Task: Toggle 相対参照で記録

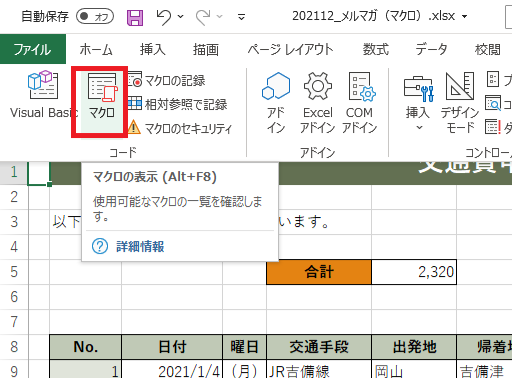Action: [x=177, y=104]
